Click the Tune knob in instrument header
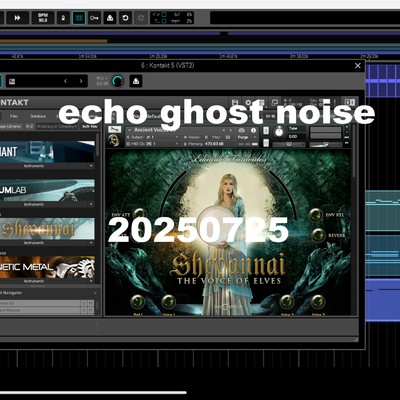Viewport: 400px width, 400px height. (x=279, y=132)
